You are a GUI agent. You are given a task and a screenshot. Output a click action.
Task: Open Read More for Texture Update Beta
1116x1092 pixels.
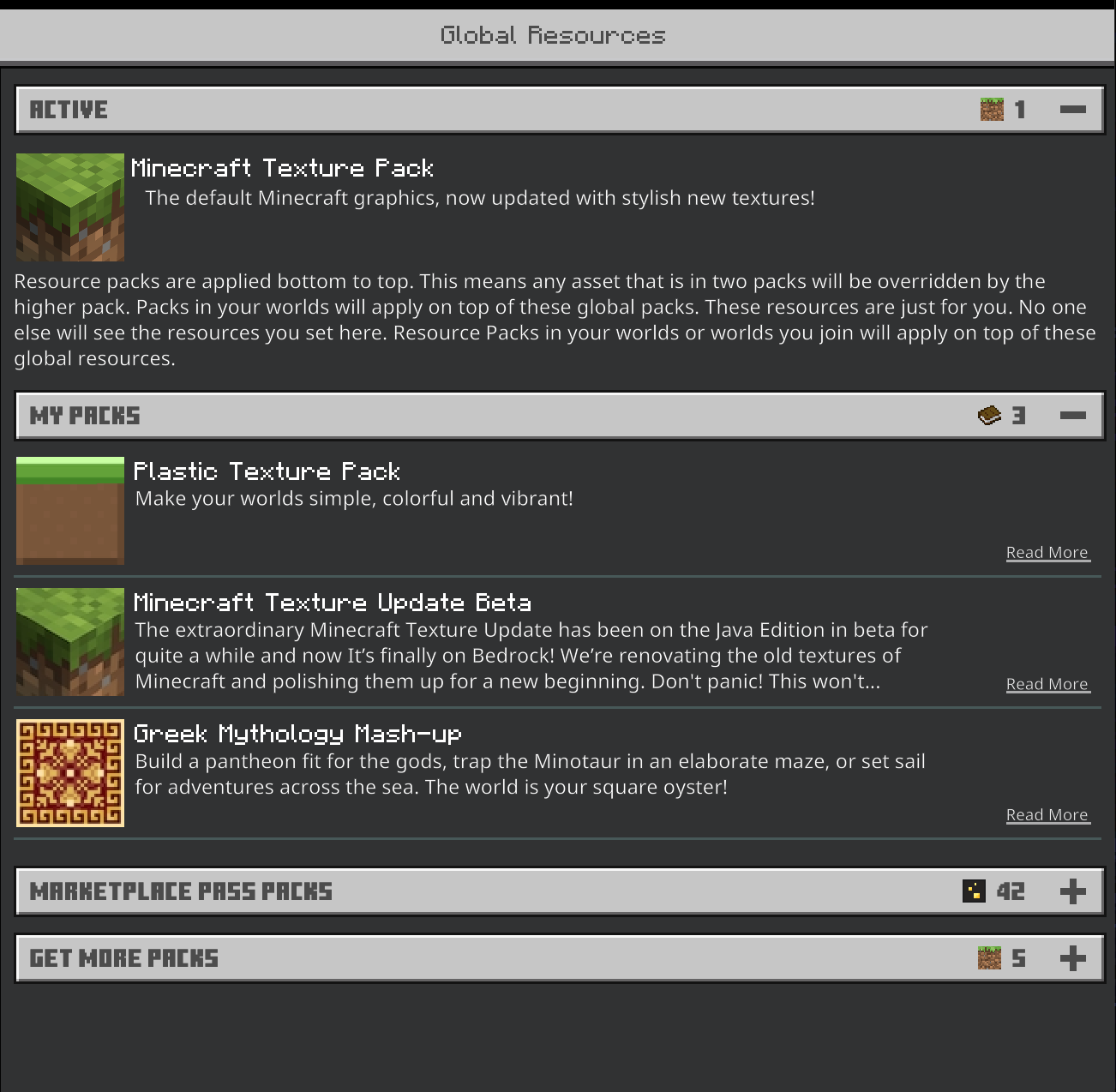[x=1047, y=684]
